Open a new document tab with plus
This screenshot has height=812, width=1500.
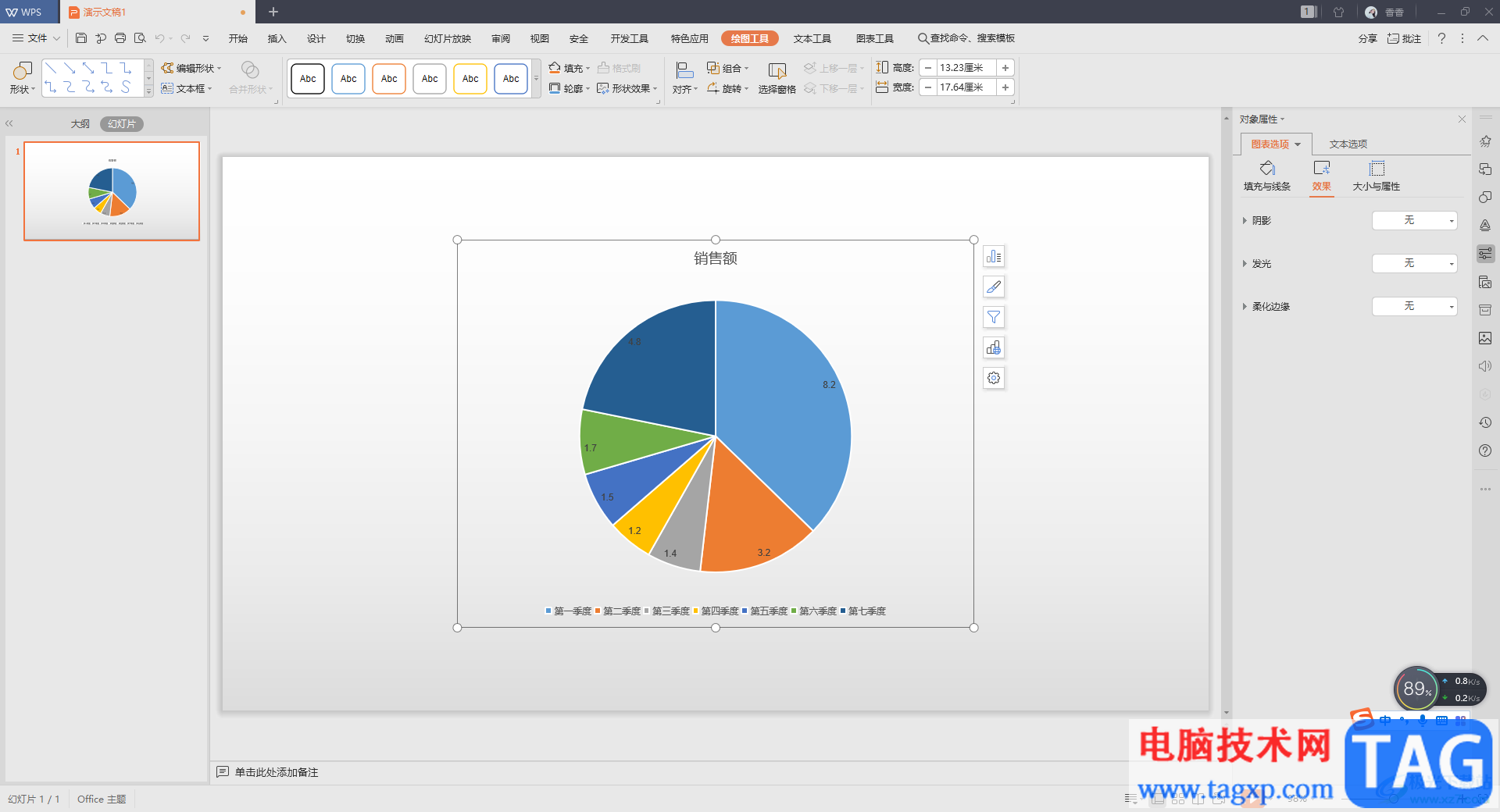coord(273,12)
